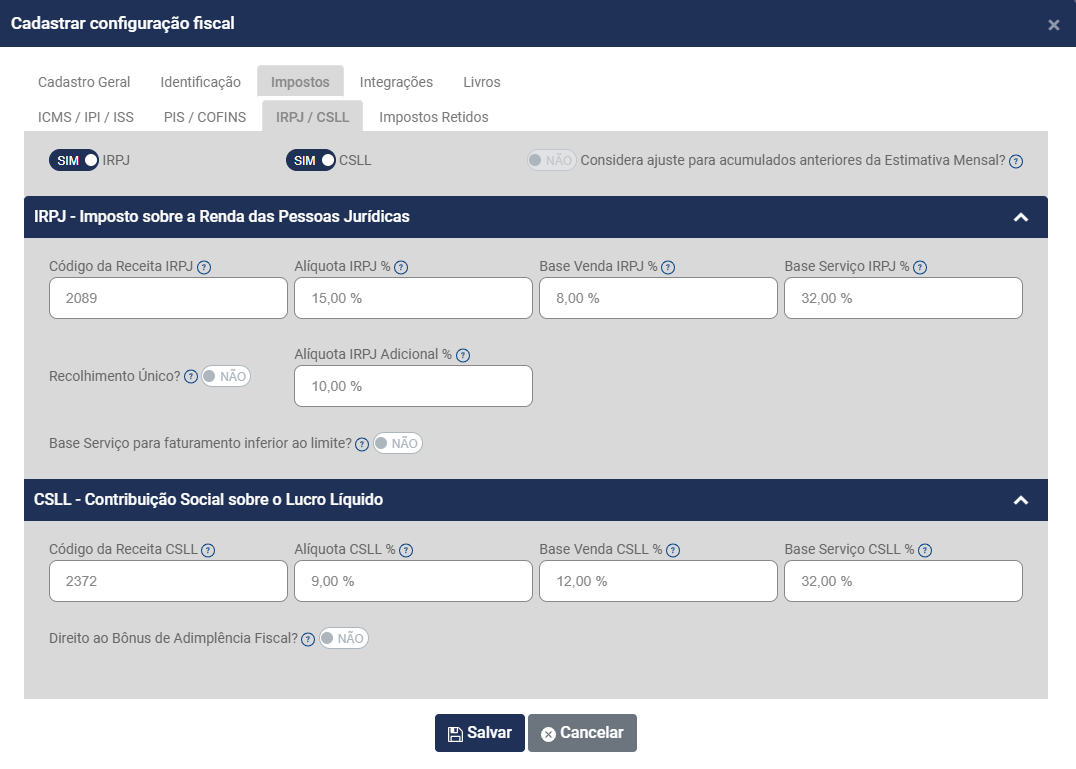Click the Cancelar button
The width and height of the screenshot is (1076, 769).
pyautogui.click(x=583, y=733)
